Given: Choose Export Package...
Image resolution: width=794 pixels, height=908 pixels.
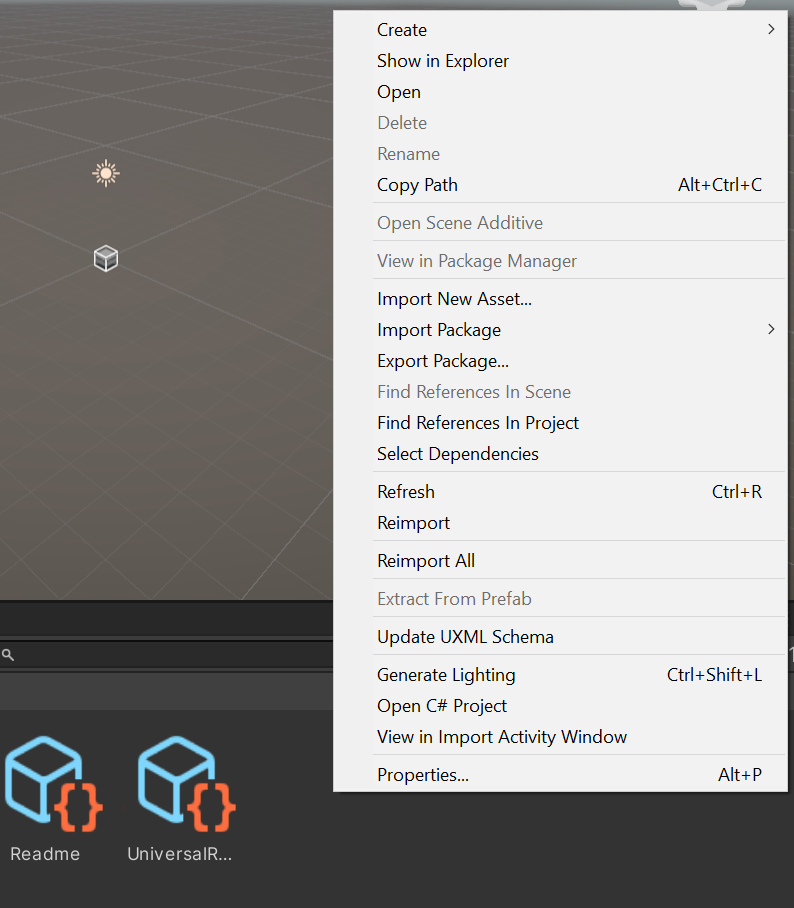Looking at the screenshot, I should coord(560,361).
